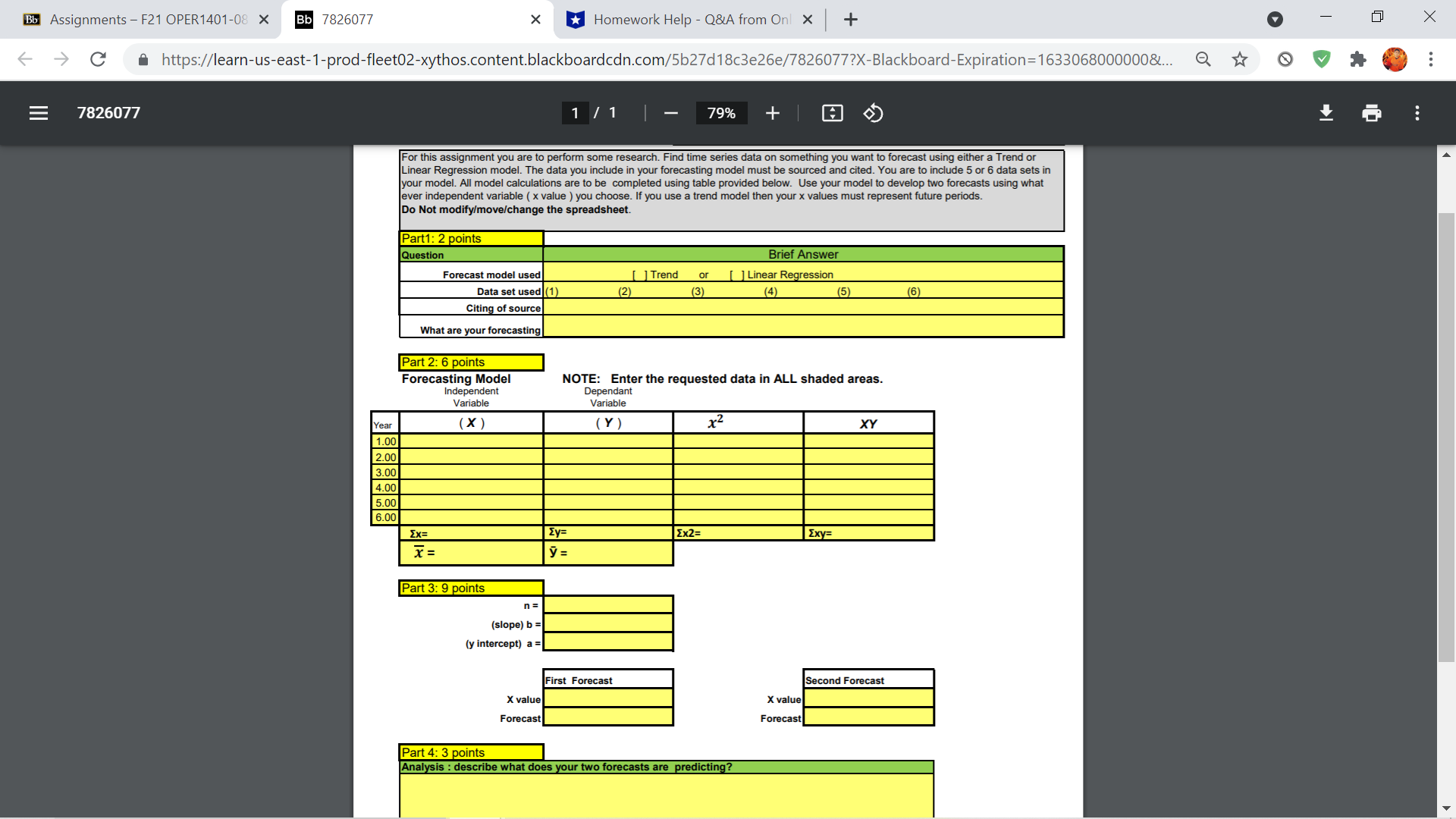The height and width of the screenshot is (819, 1456).
Task: Click the more options vertical menu icon
Action: pos(1417,113)
